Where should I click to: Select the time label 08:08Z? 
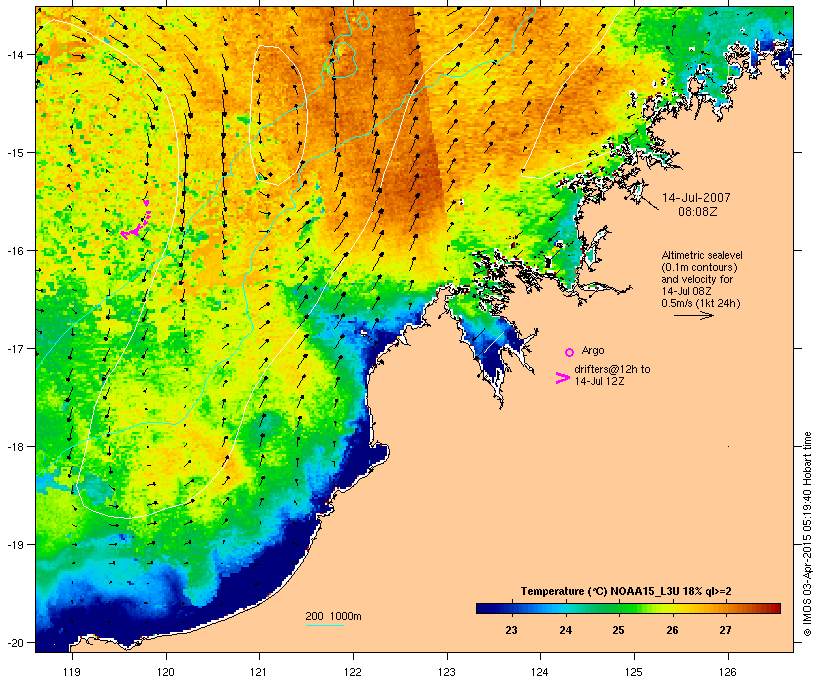tap(698, 212)
